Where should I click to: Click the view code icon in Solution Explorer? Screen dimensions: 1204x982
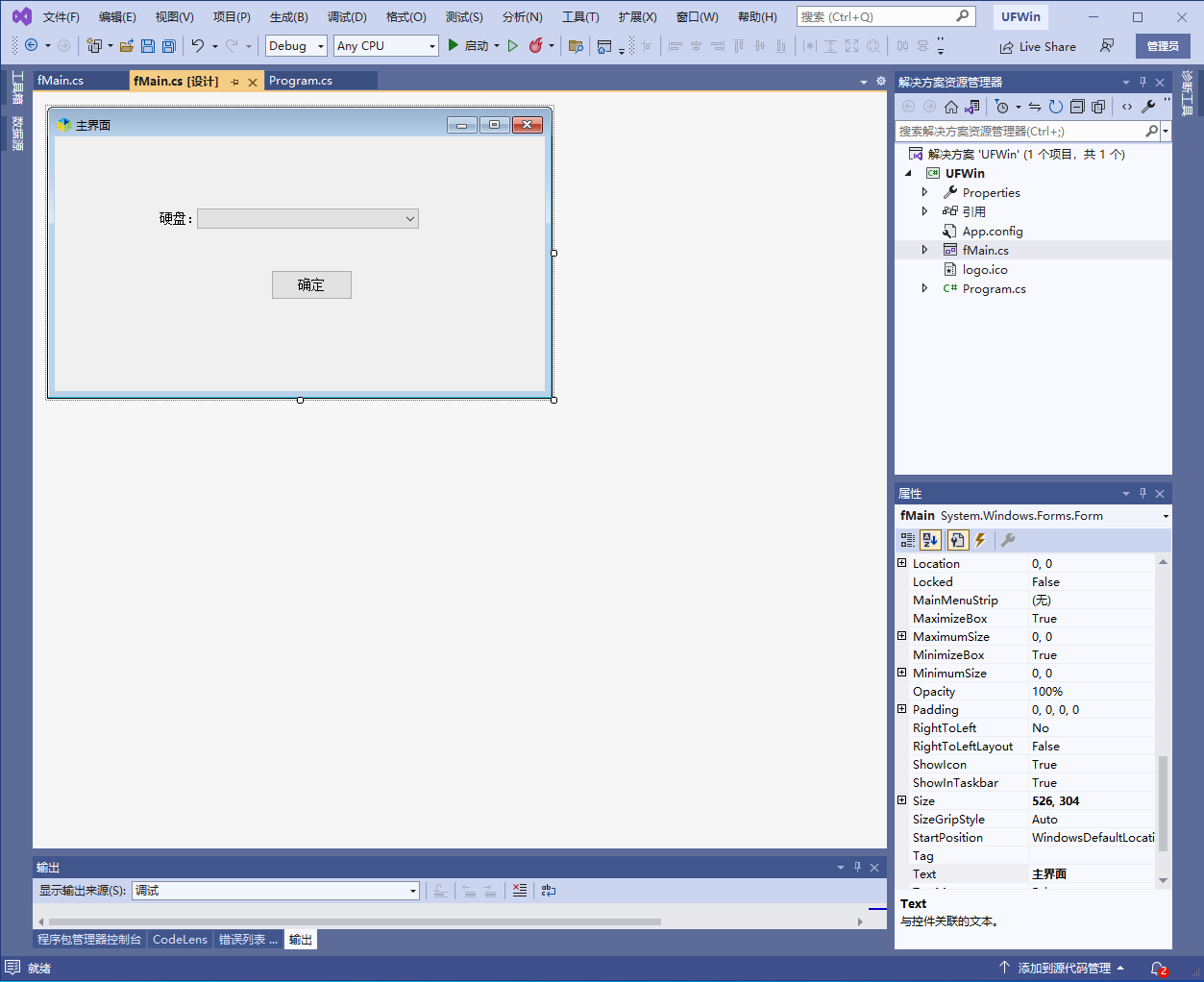pos(1127,107)
